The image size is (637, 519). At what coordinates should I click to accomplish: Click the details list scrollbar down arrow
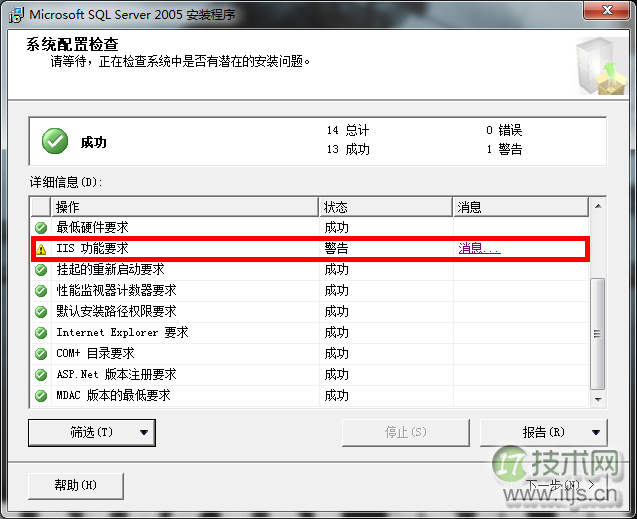(598, 400)
